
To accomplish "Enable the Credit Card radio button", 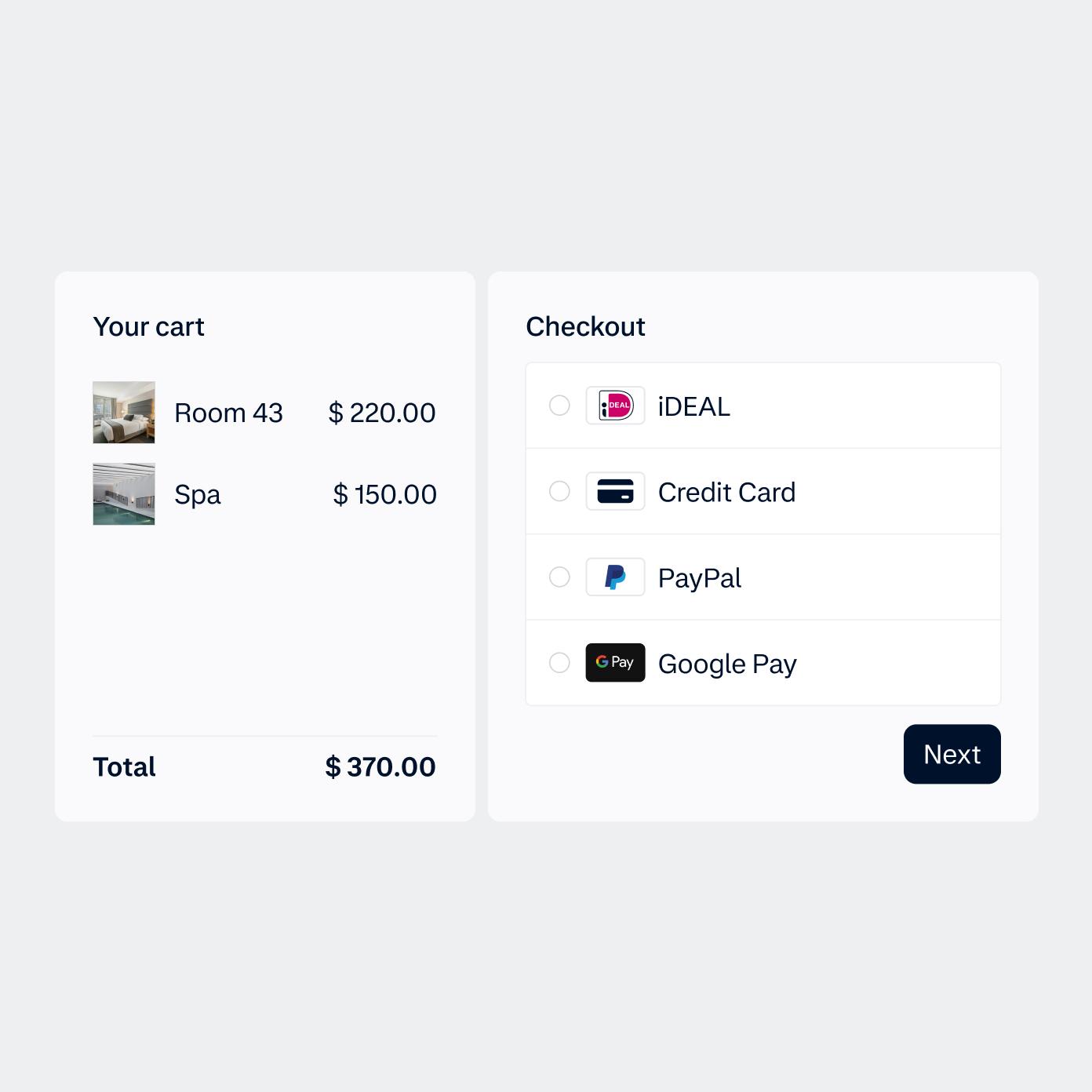I will (x=559, y=491).
